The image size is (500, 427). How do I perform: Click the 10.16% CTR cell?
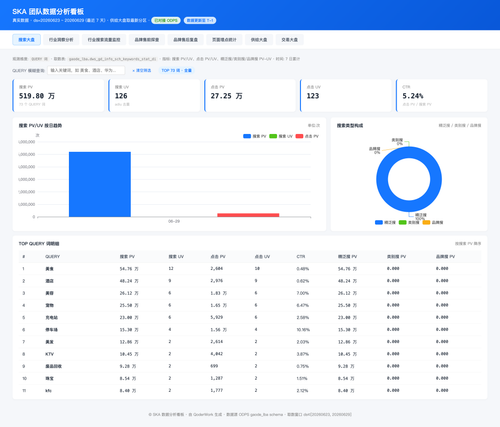[x=303, y=330]
